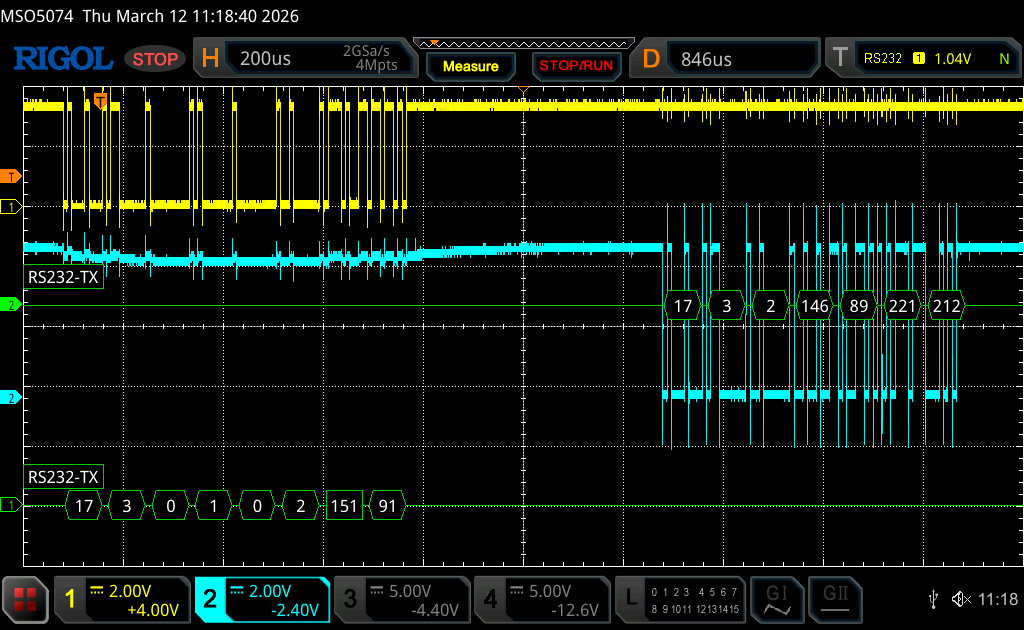
Task: Open the function navigation menu icon
Action: point(25,599)
